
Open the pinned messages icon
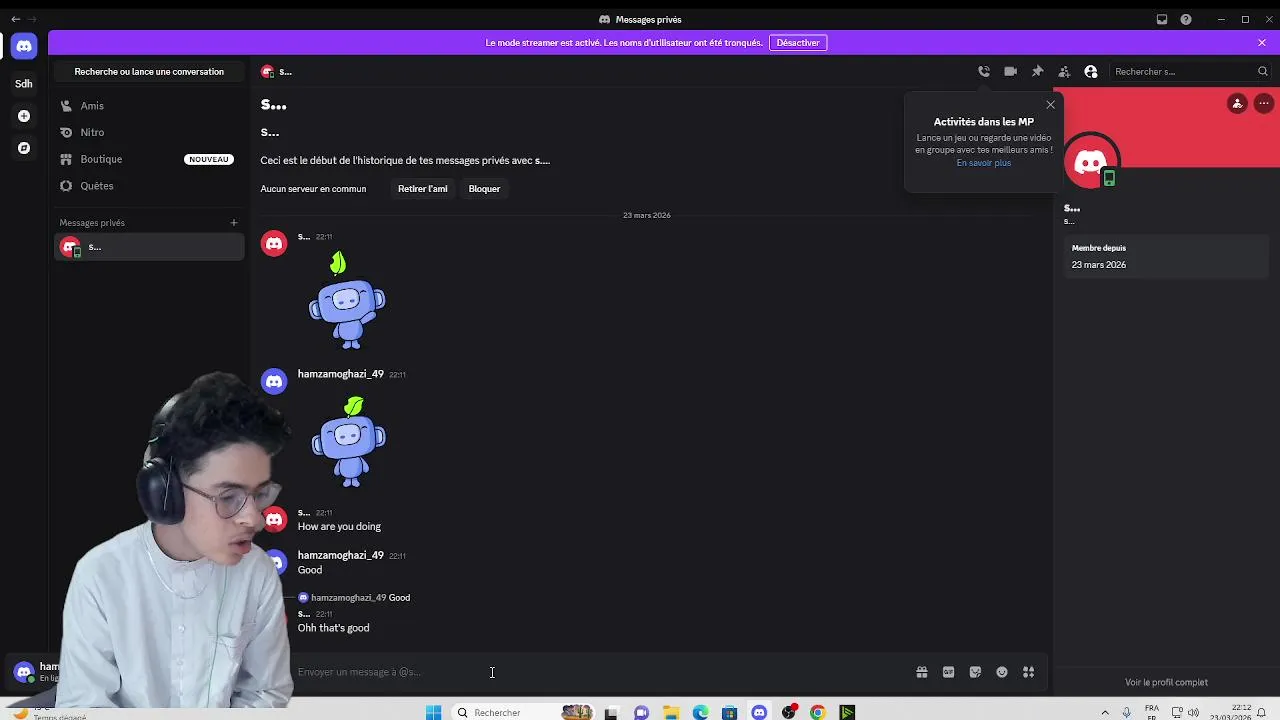point(1037,71)
